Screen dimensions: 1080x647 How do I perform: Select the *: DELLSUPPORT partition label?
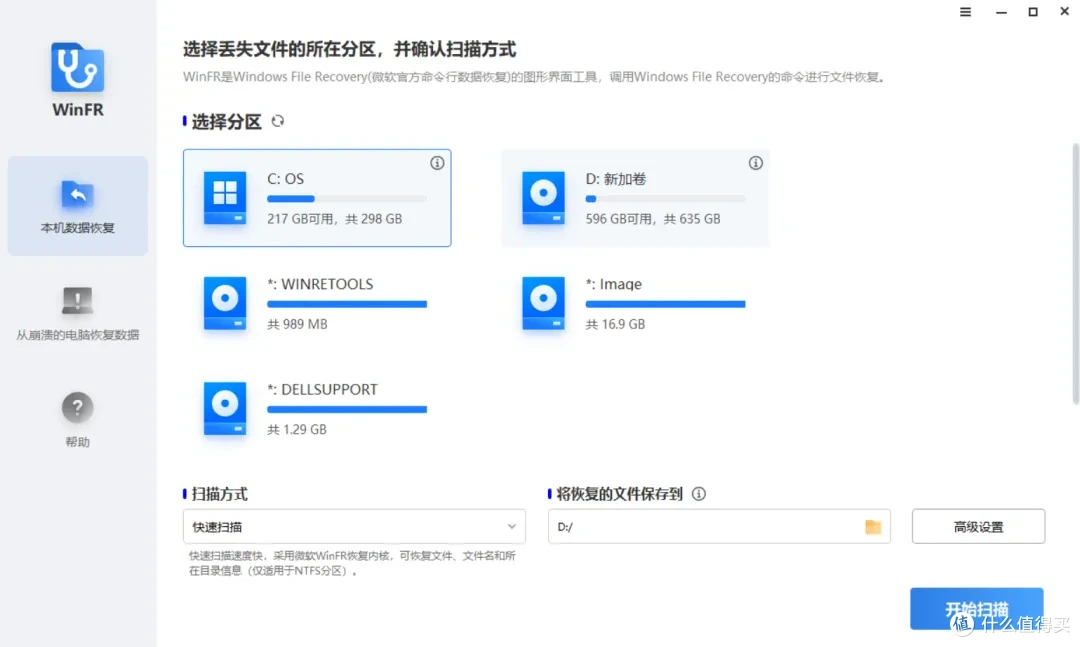pyautogui.click(x=323, y=389)
